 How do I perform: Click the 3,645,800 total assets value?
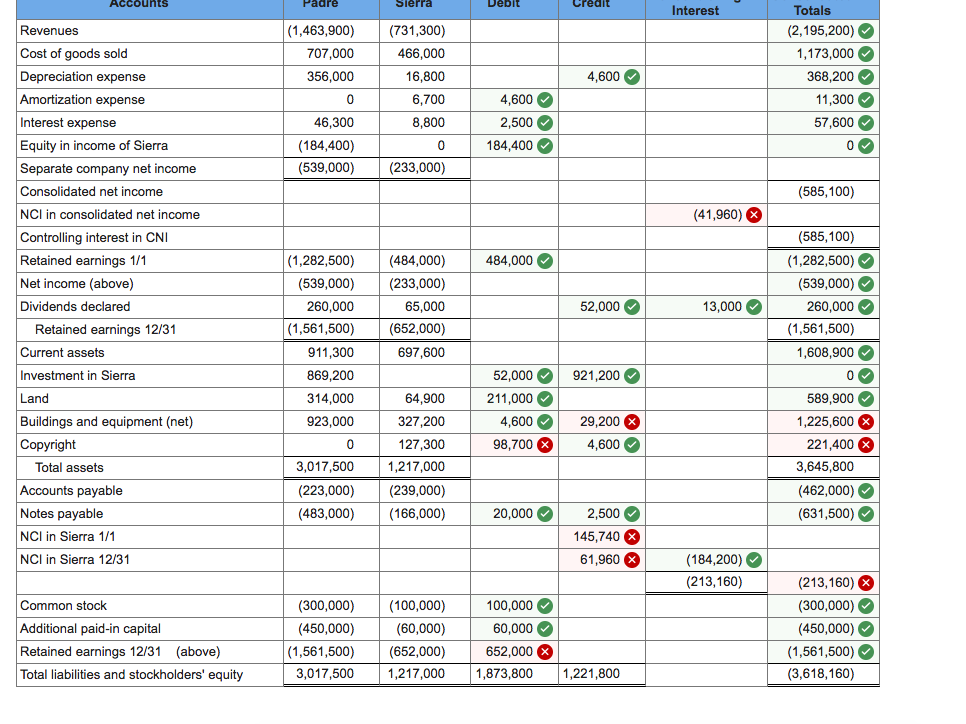tap(825, 467)
